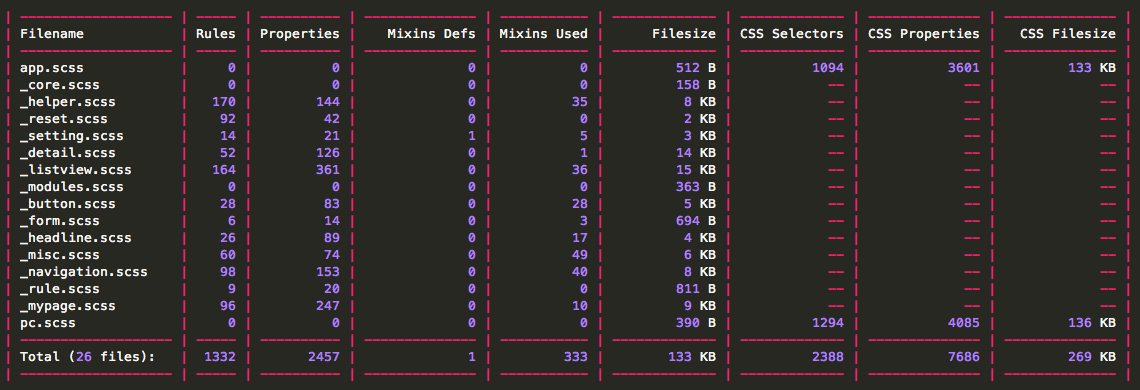Click the total CSS Selectors value 2388
The width and height of the screenshot is (1140, 390).
827,357
